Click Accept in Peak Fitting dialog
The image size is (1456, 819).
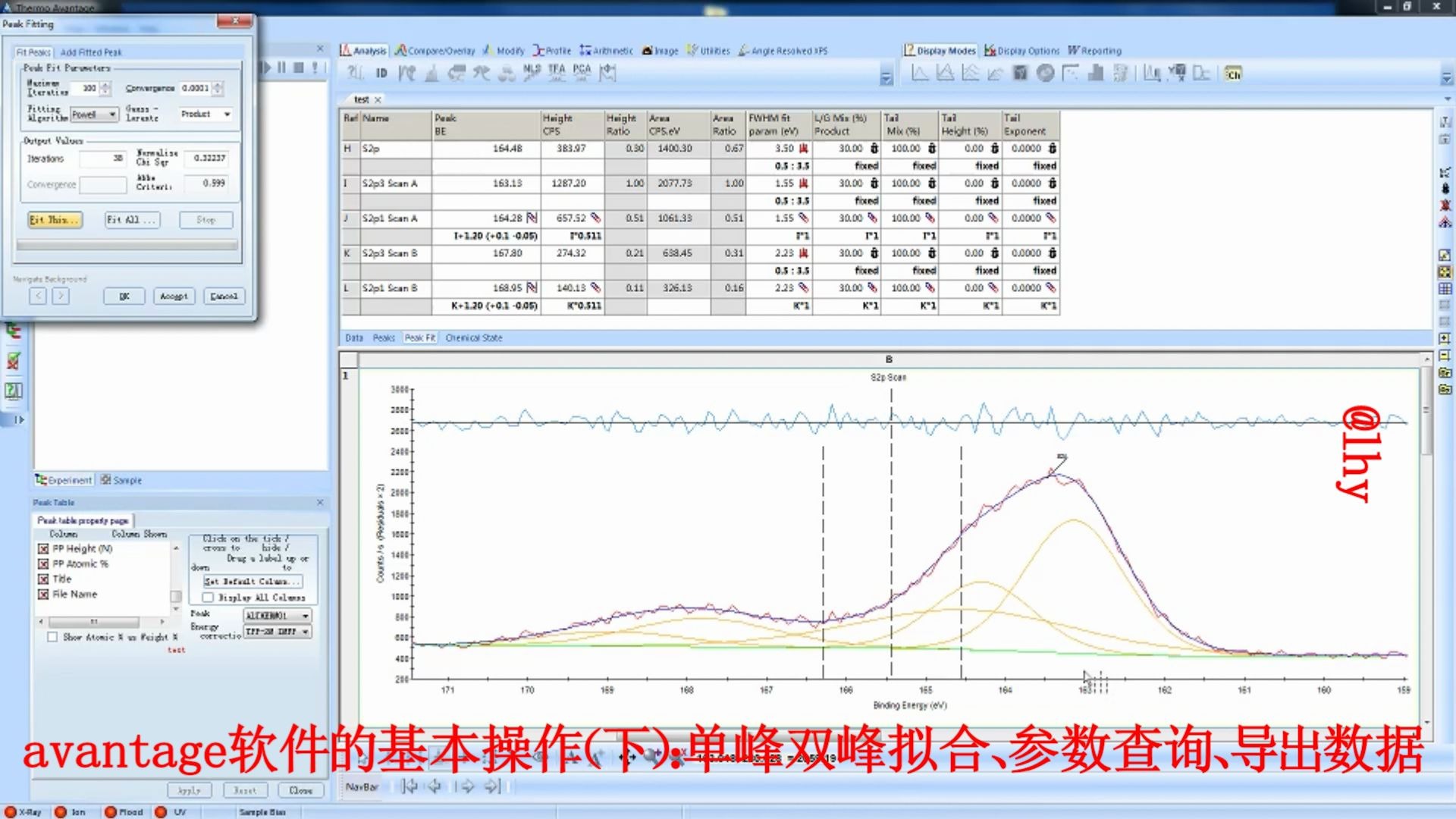174,297
